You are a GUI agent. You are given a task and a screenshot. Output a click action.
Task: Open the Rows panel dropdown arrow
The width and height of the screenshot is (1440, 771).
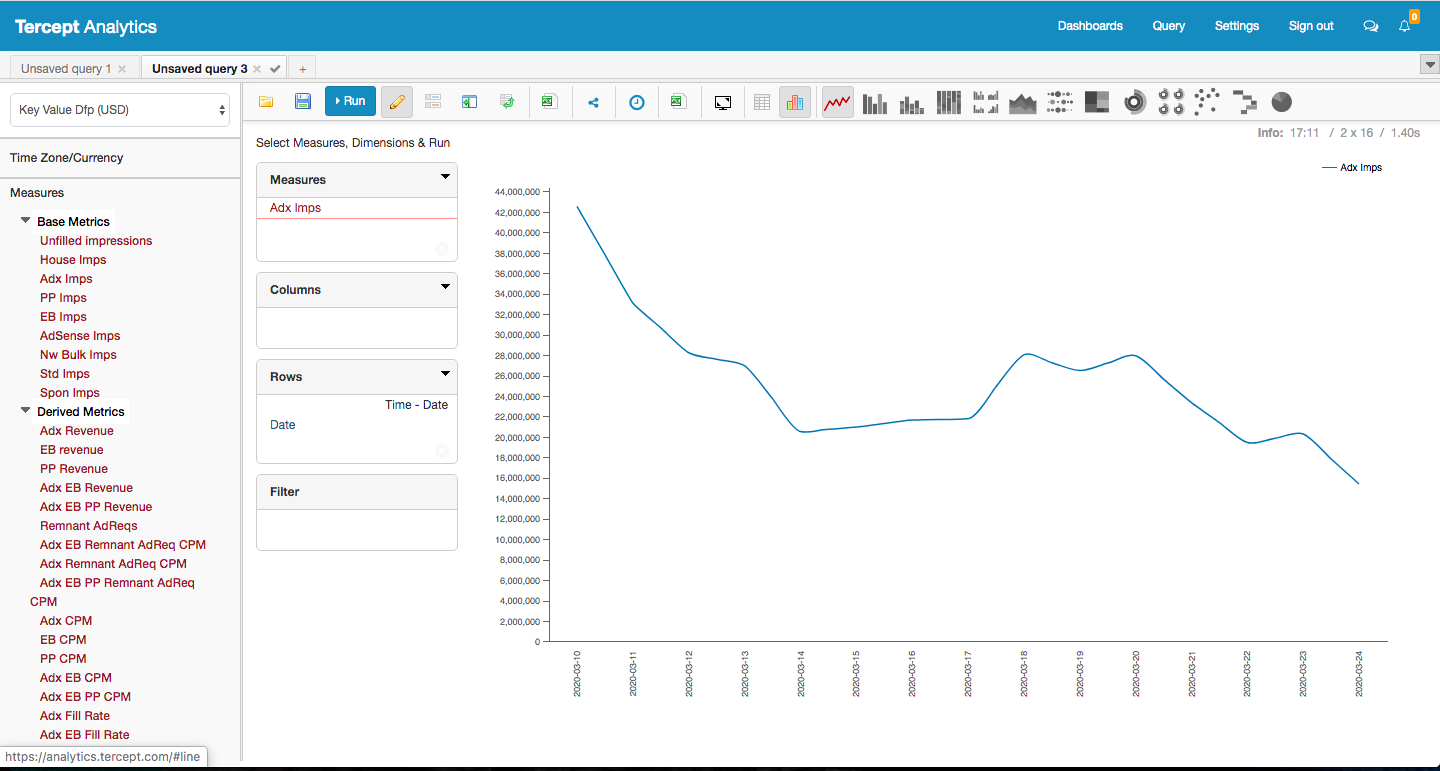tap(446, 374)
